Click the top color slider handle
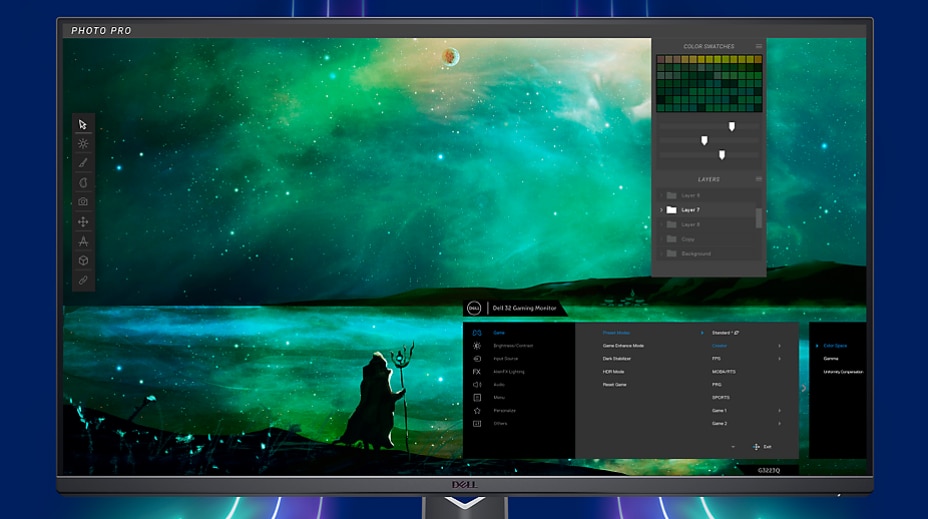928x519 pixels. coord(732,126)
